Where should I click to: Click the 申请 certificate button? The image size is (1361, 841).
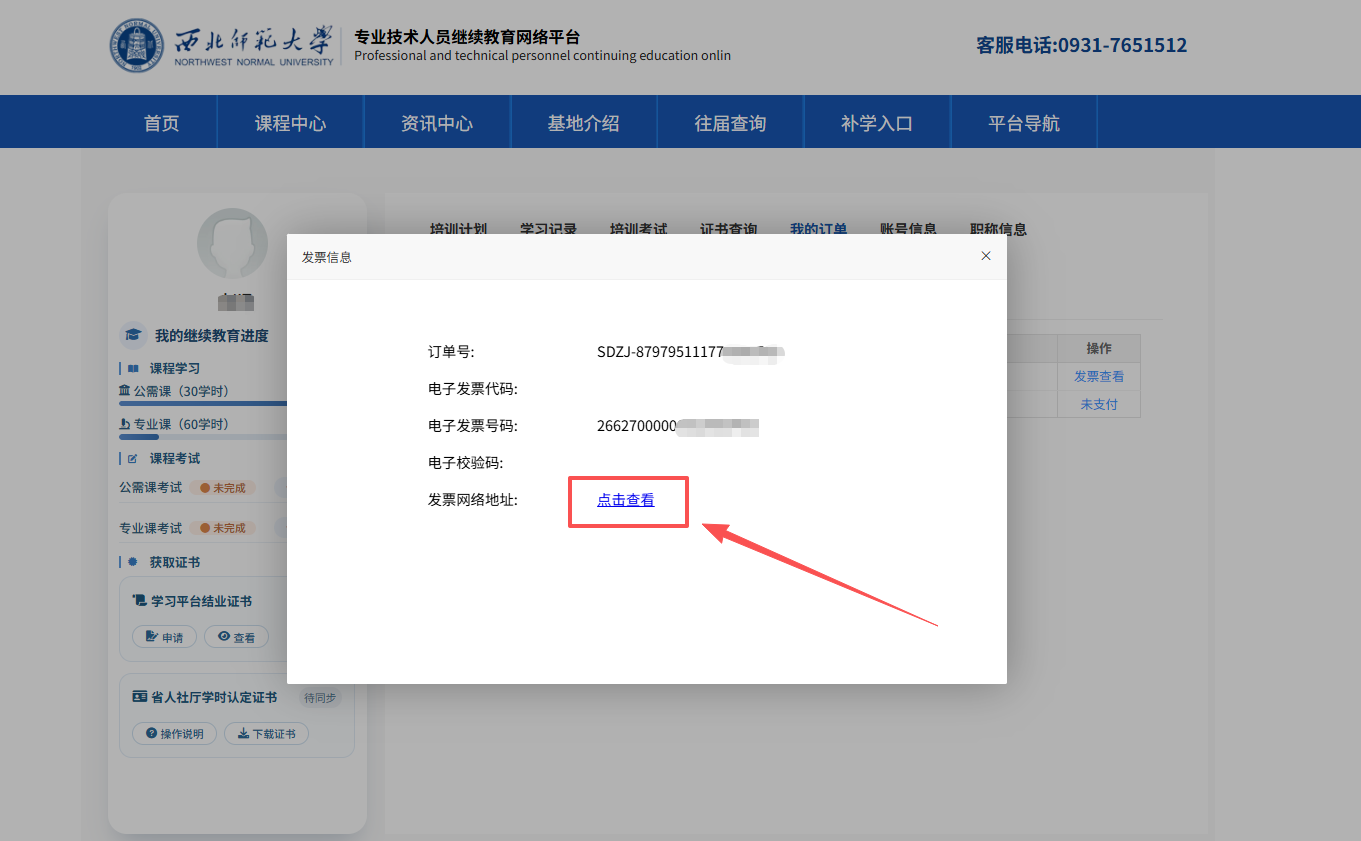click(x=164, y=637)
